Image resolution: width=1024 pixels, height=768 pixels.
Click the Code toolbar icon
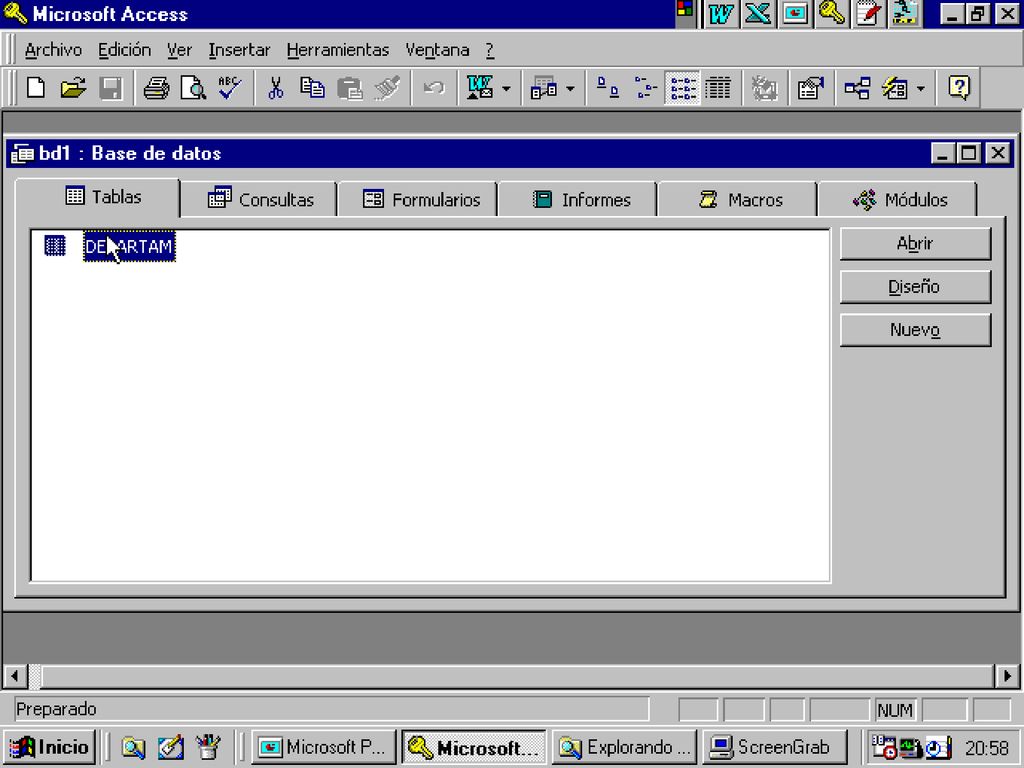[x=763, y=88]
